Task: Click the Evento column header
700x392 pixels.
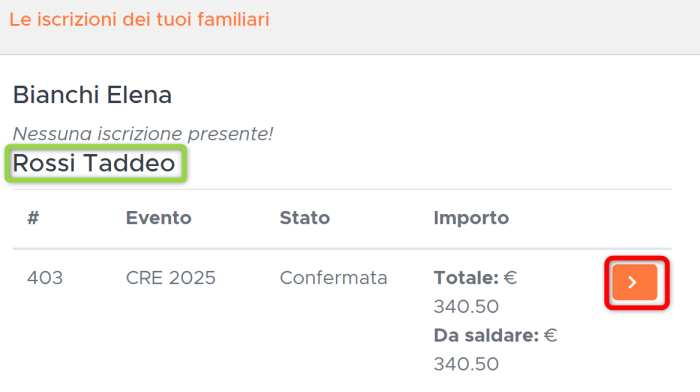Action: coord(158,218)
